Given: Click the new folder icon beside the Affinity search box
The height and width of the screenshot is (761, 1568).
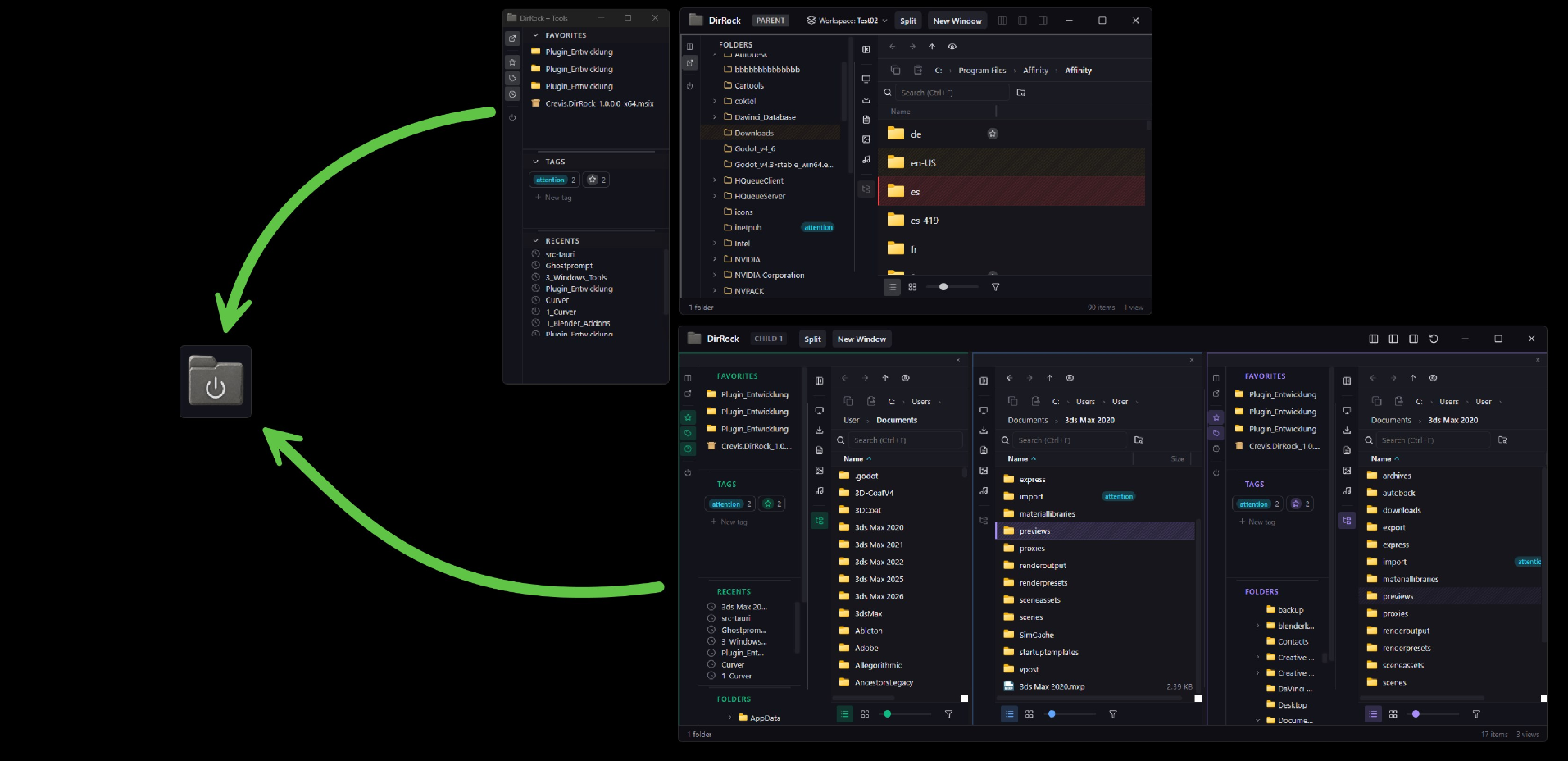Looking at the screenshot, I should [x=1020, y=93].
